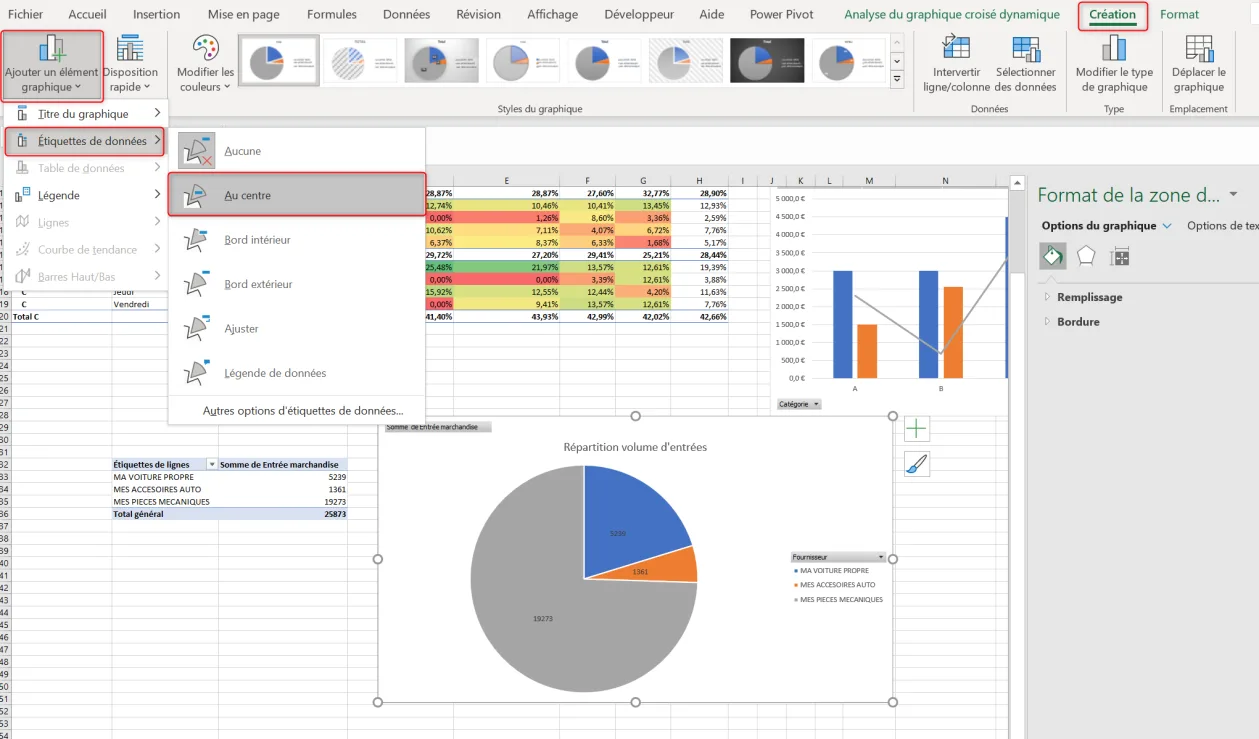Switch to Options de texte
Viewport: 1259px width, 739px height.
(x=1221, y=226)
